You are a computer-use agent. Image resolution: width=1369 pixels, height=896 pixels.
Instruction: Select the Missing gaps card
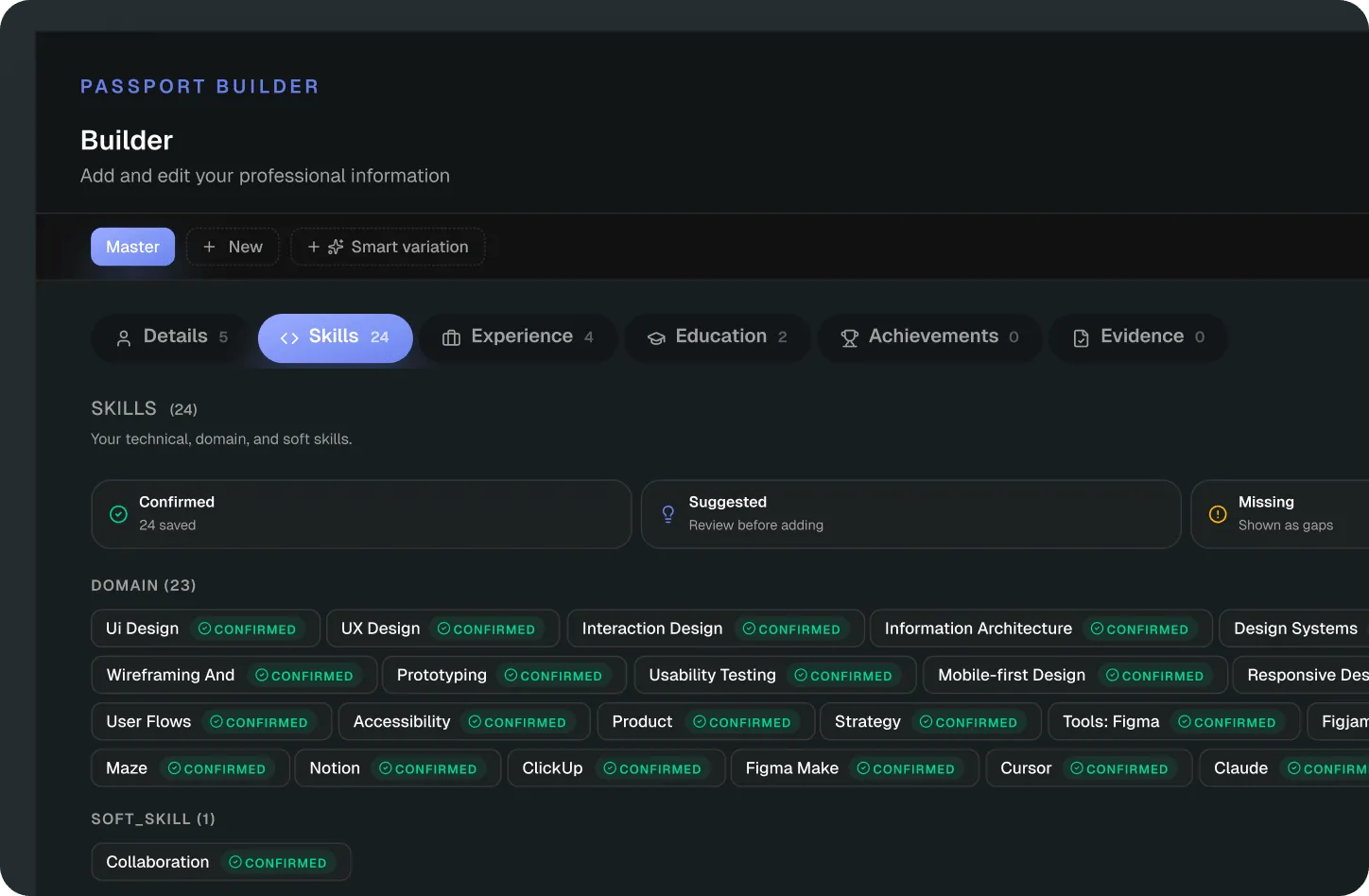click(x=1280, y=514)
